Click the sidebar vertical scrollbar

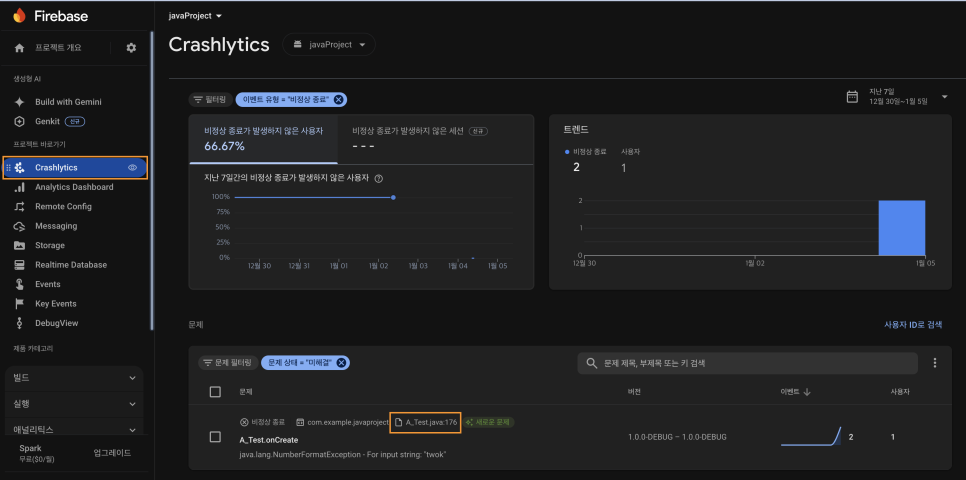coord(152,182)
